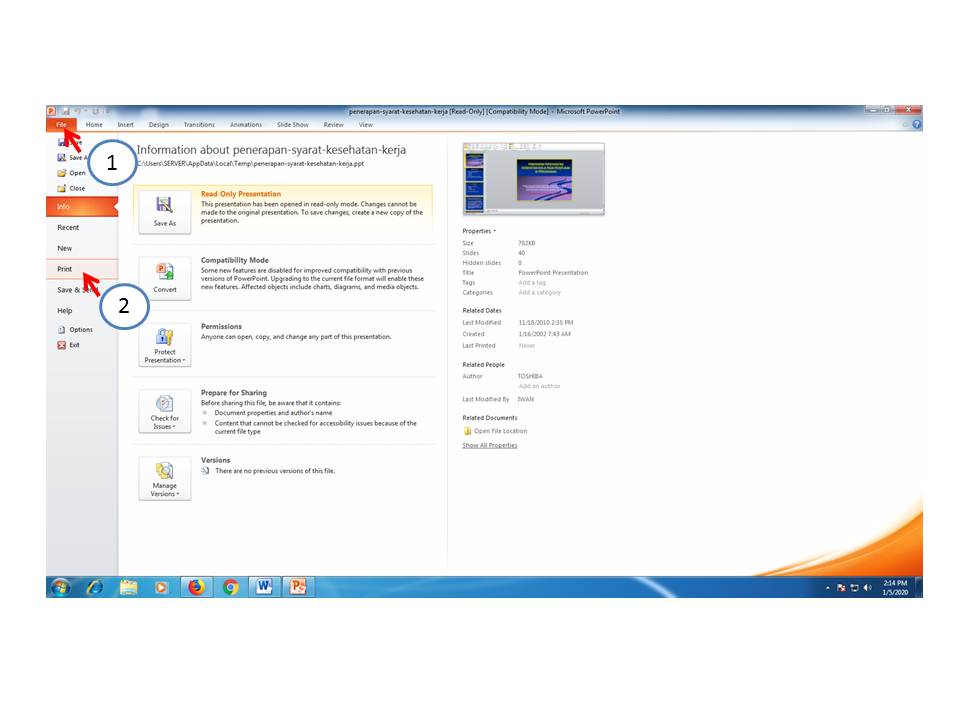Image resolution: width=960 pixels, height=720 pixels.
Task: Click the red Exit icon in sidebar
Action: coord(61,345)
